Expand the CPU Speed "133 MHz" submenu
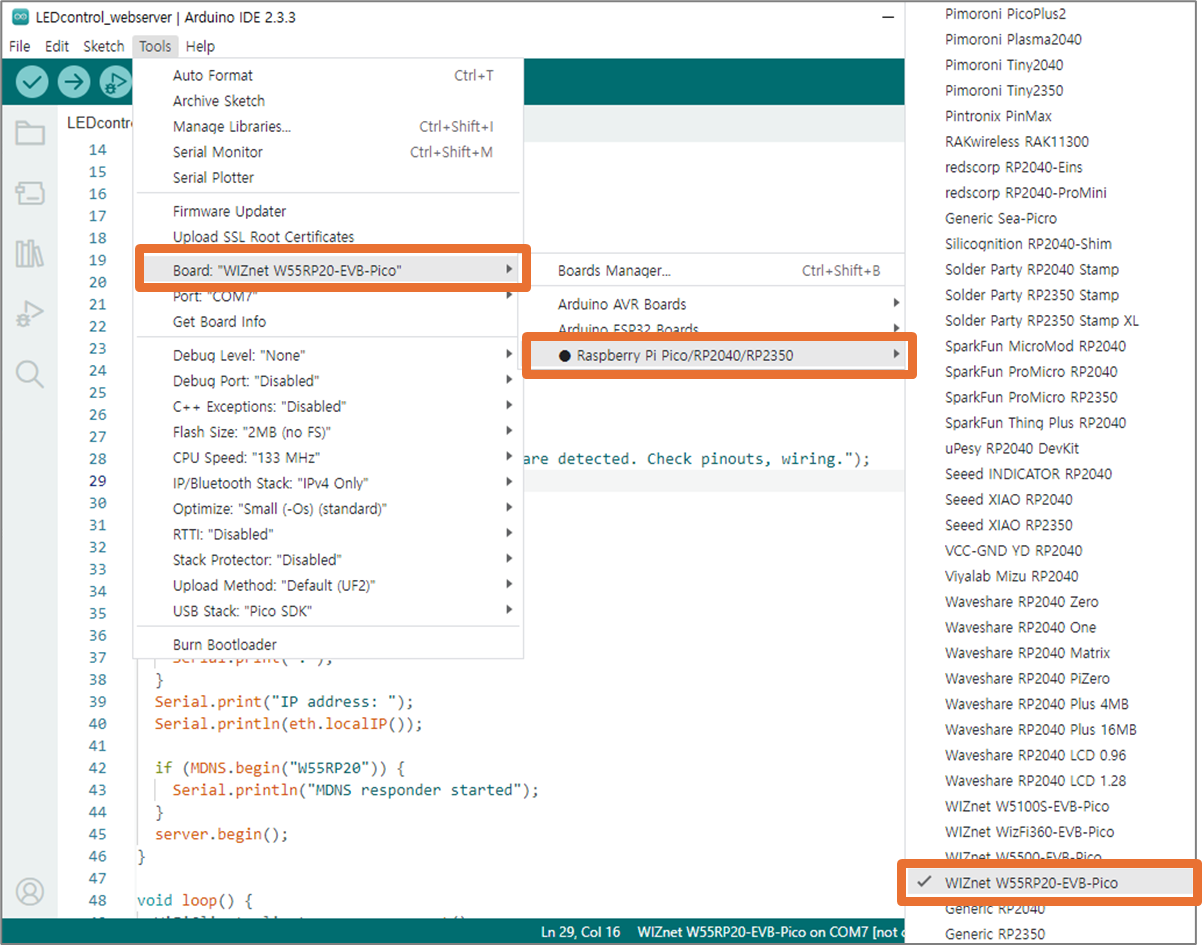Screen dimensions: 1202x945 click(328, 458)
